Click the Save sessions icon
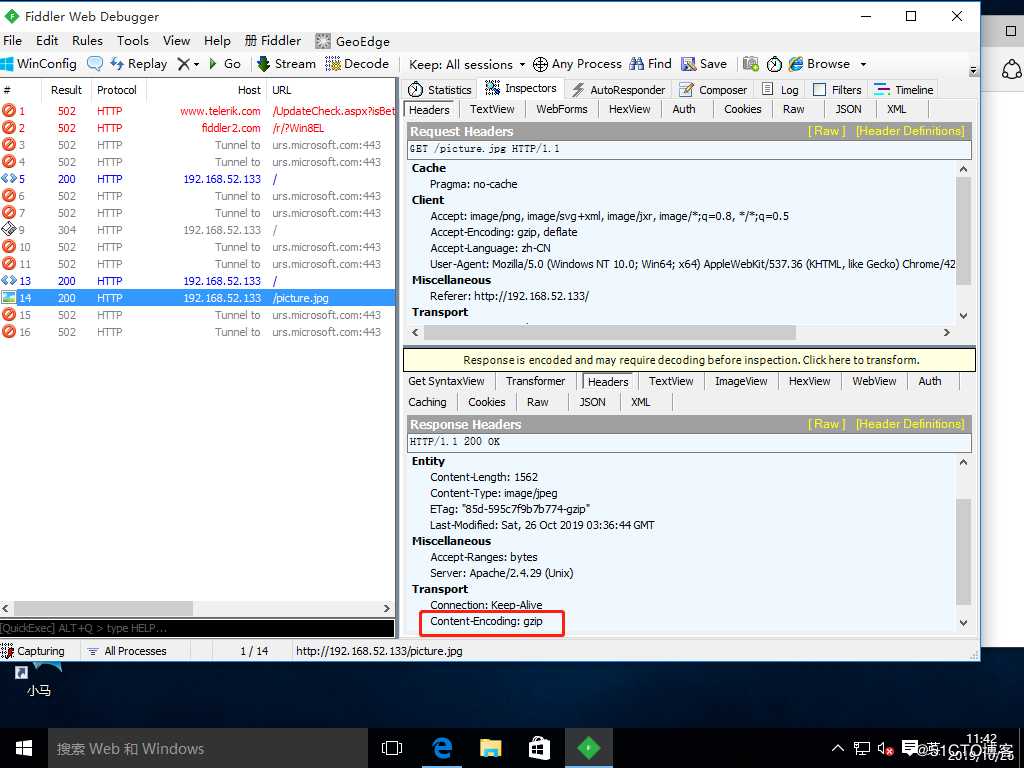 pyautogui.click(x=688, y=64)
